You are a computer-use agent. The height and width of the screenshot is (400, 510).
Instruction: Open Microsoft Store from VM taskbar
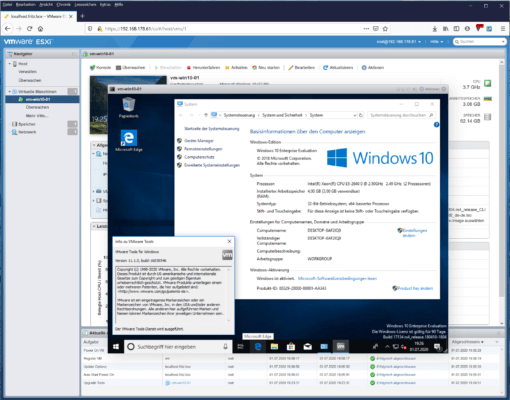291,347
